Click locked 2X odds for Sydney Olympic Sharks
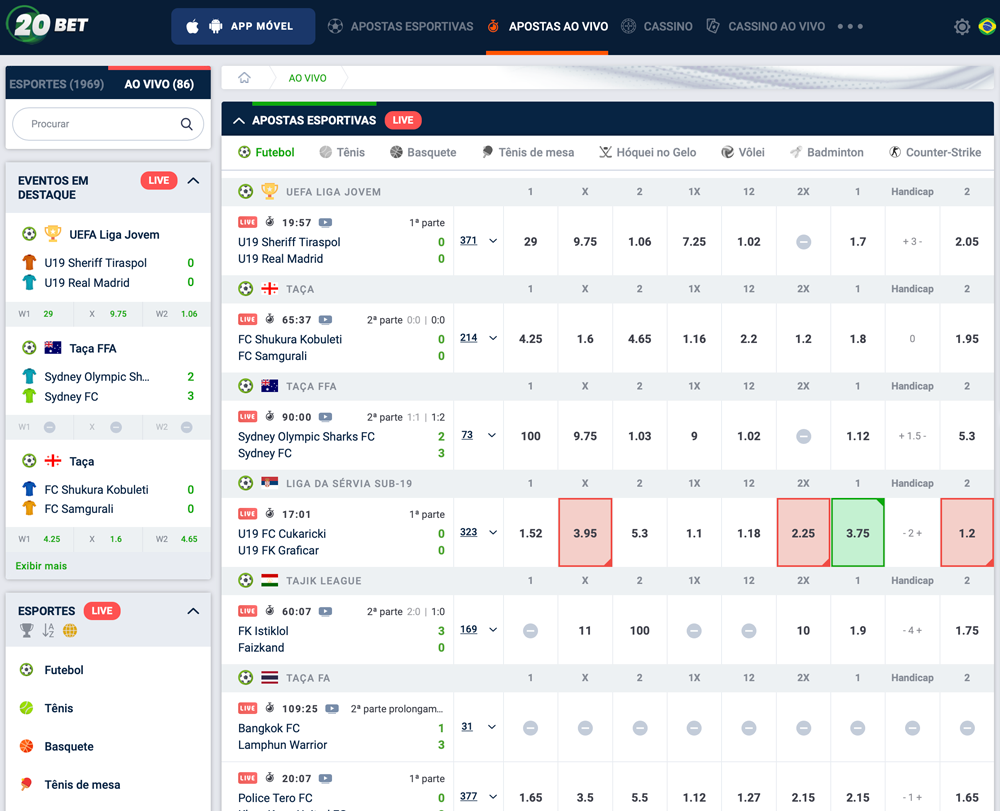Screen dimensions: 1000x811 (x=804, y=436)
